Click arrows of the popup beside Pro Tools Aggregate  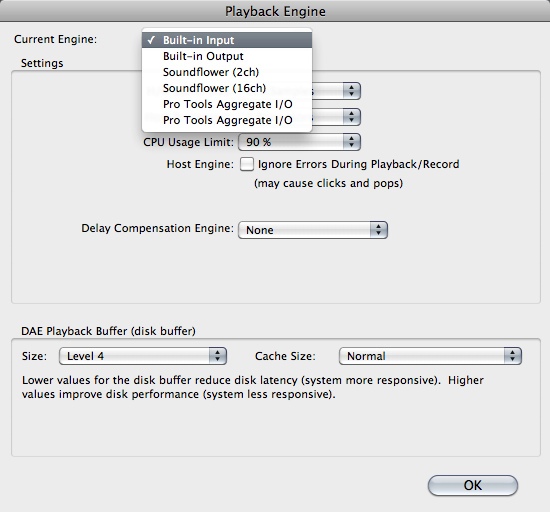[x=351, y=117]
